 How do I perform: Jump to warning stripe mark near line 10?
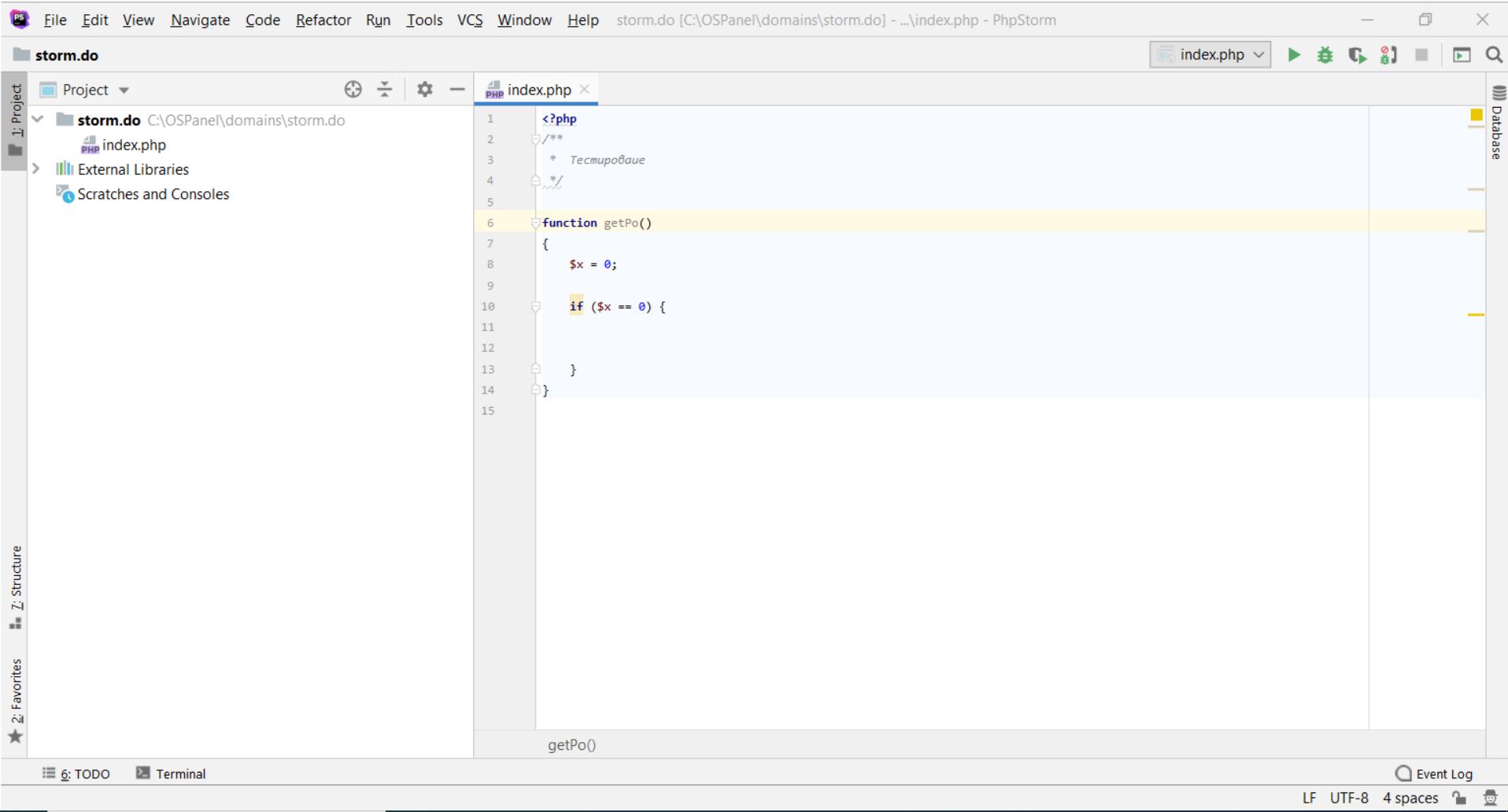1476,315
